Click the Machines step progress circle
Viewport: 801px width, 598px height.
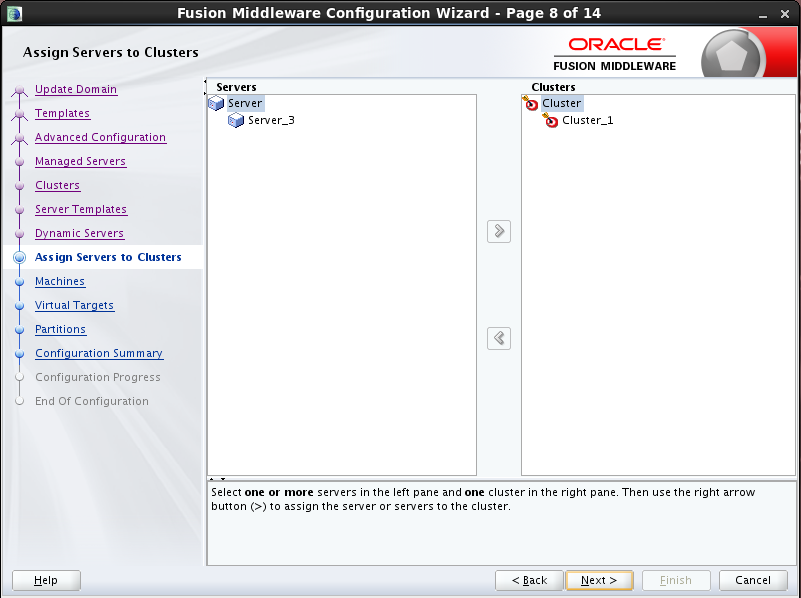[19, 281]
